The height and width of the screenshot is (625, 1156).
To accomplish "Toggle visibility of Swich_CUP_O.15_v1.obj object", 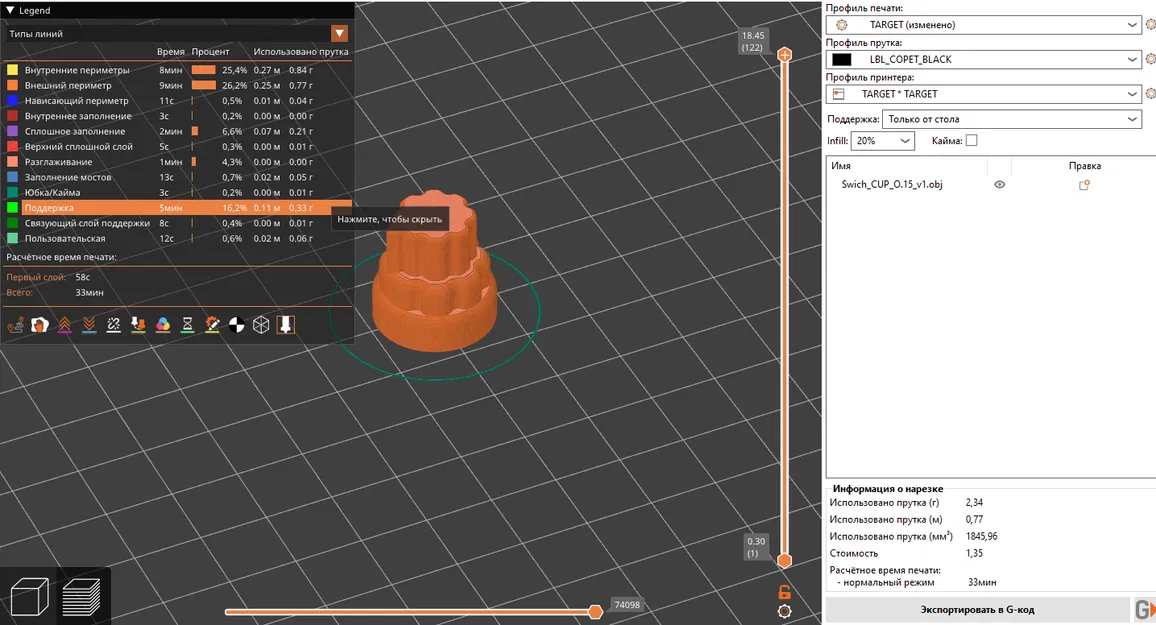I will 1000,185.
